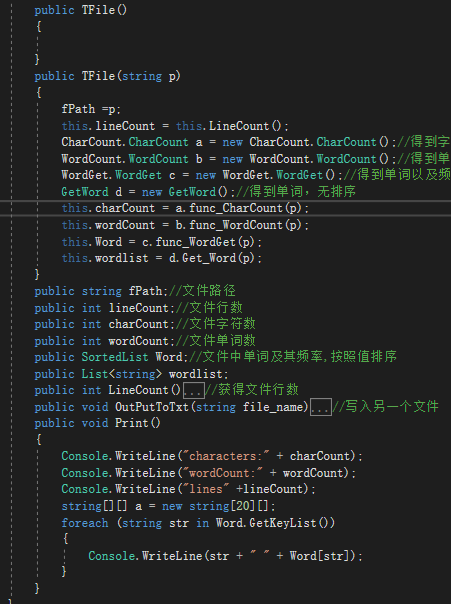Click 'public int charCount;' field declaration
This screenshot has width=451, height=604.
coord(105,324)
